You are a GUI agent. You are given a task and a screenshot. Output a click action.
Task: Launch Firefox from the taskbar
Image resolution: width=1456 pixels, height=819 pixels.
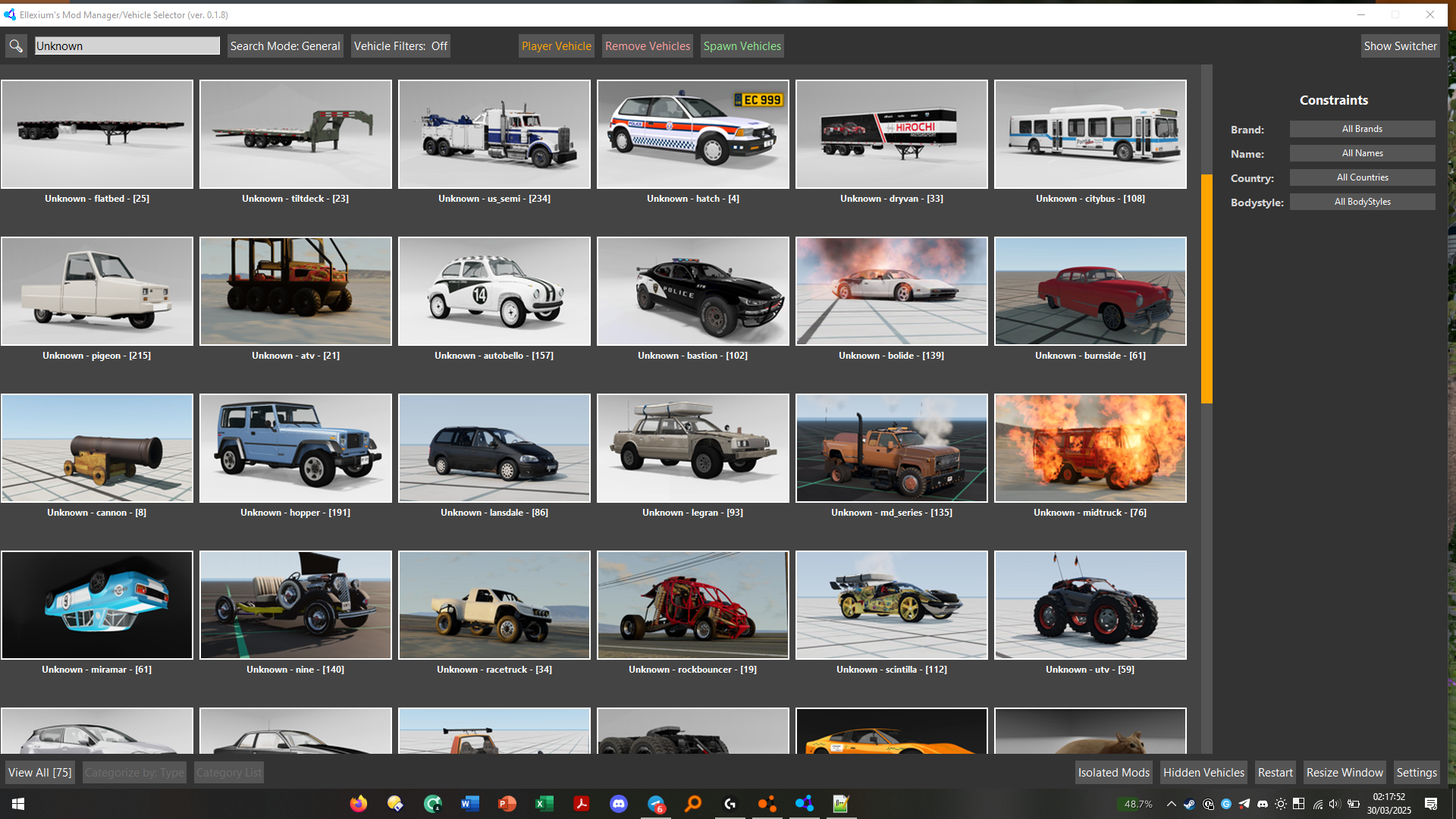[358, 804]
